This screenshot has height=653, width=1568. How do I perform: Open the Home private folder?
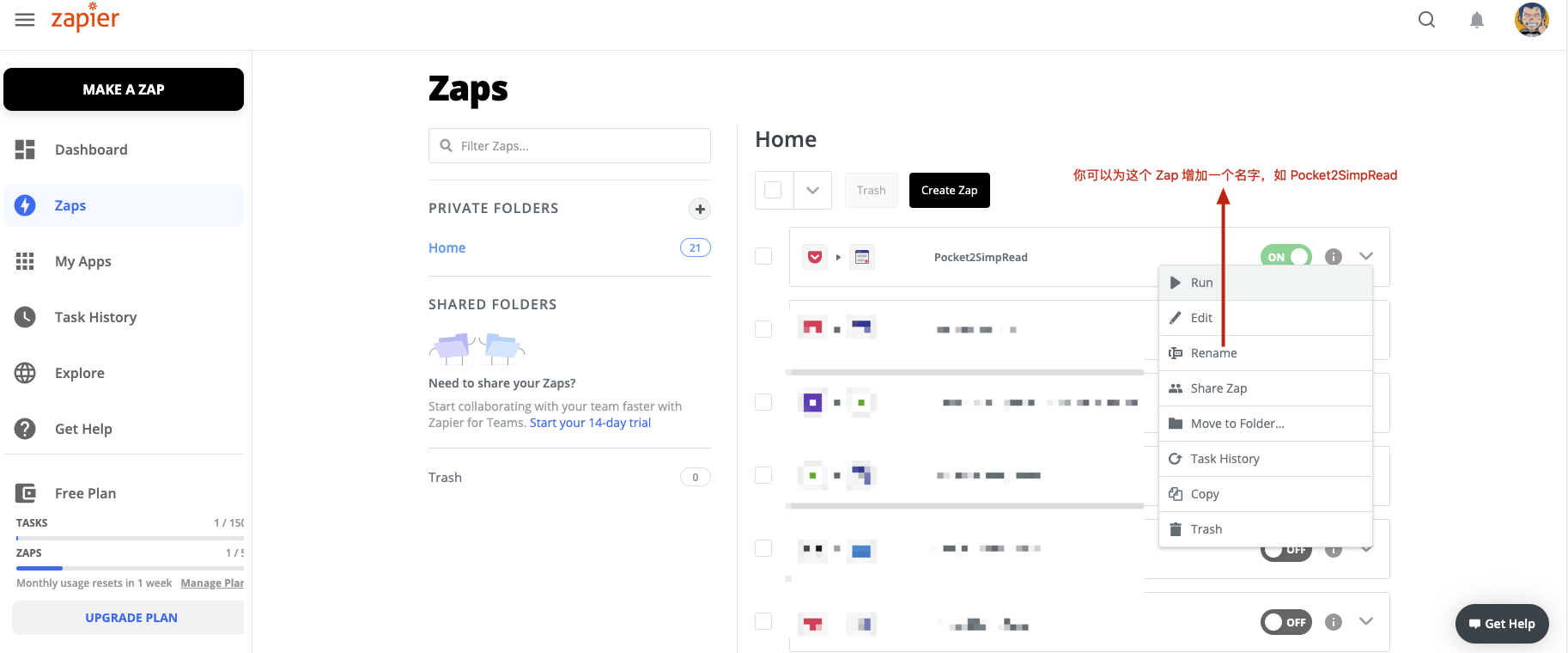pyautogui.click(x=447, y=247)
